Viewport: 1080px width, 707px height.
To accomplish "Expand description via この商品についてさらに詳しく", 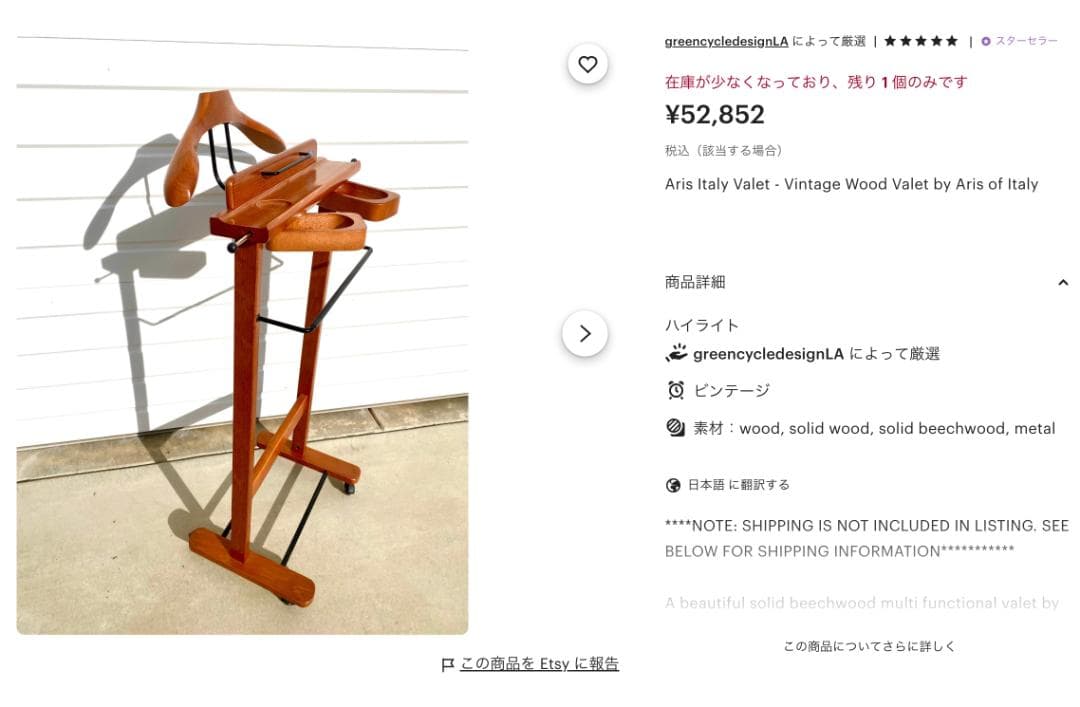I will [869, 646].
